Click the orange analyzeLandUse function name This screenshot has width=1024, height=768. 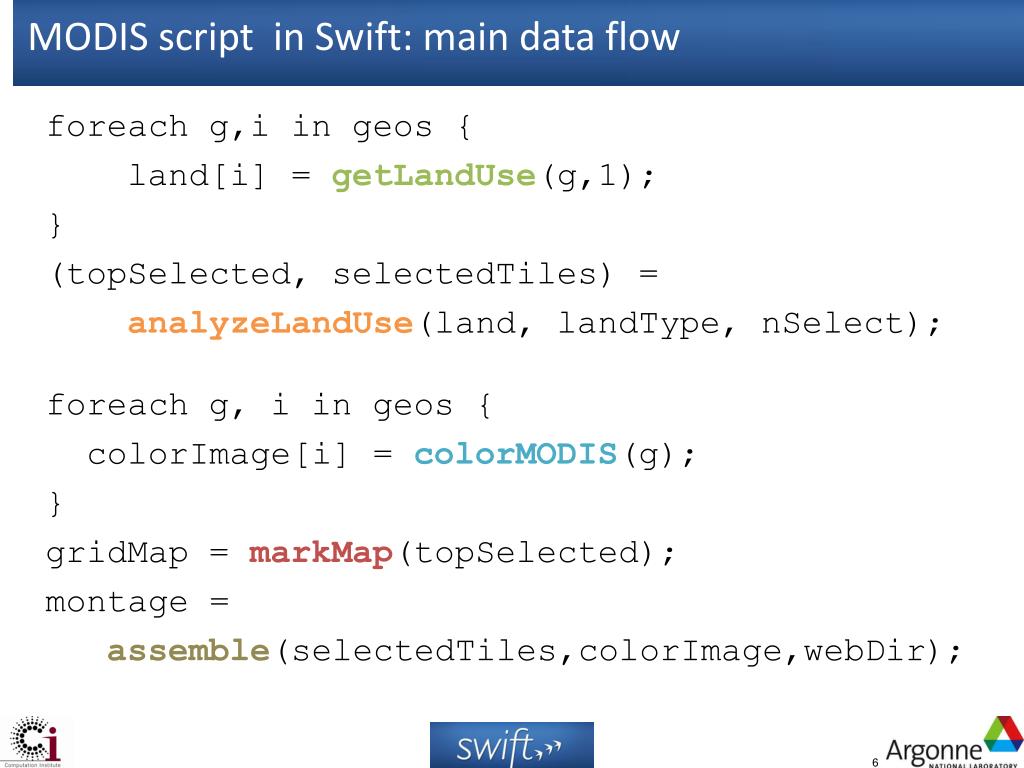pos(270,324)
